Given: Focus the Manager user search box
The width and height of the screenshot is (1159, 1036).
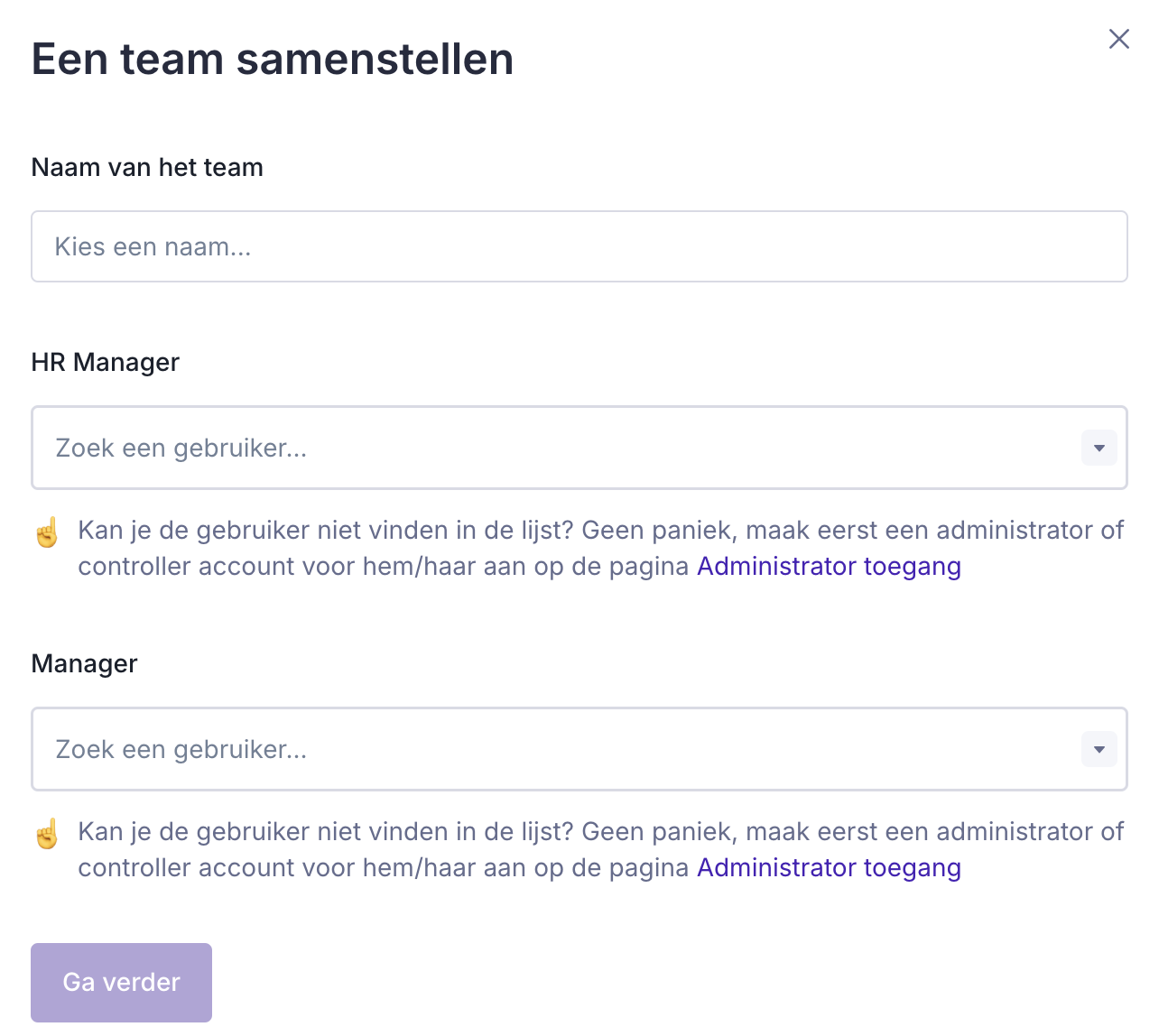Looking at the screenshot, I should point(551,749).
